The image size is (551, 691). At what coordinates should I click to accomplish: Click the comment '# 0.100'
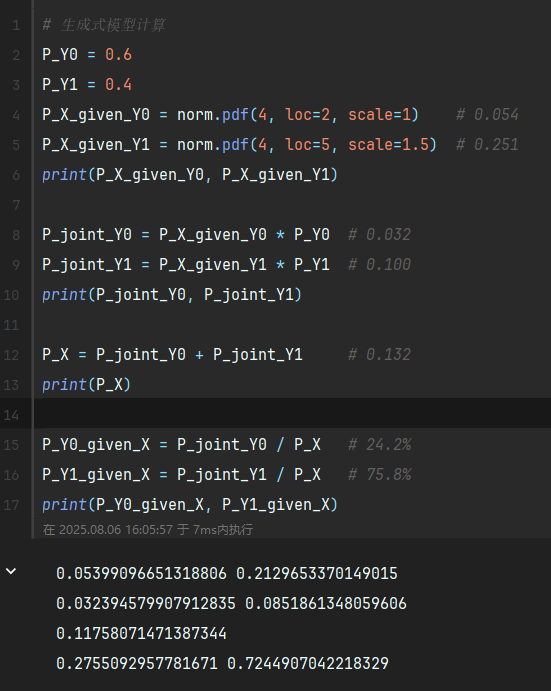(379, 264)
